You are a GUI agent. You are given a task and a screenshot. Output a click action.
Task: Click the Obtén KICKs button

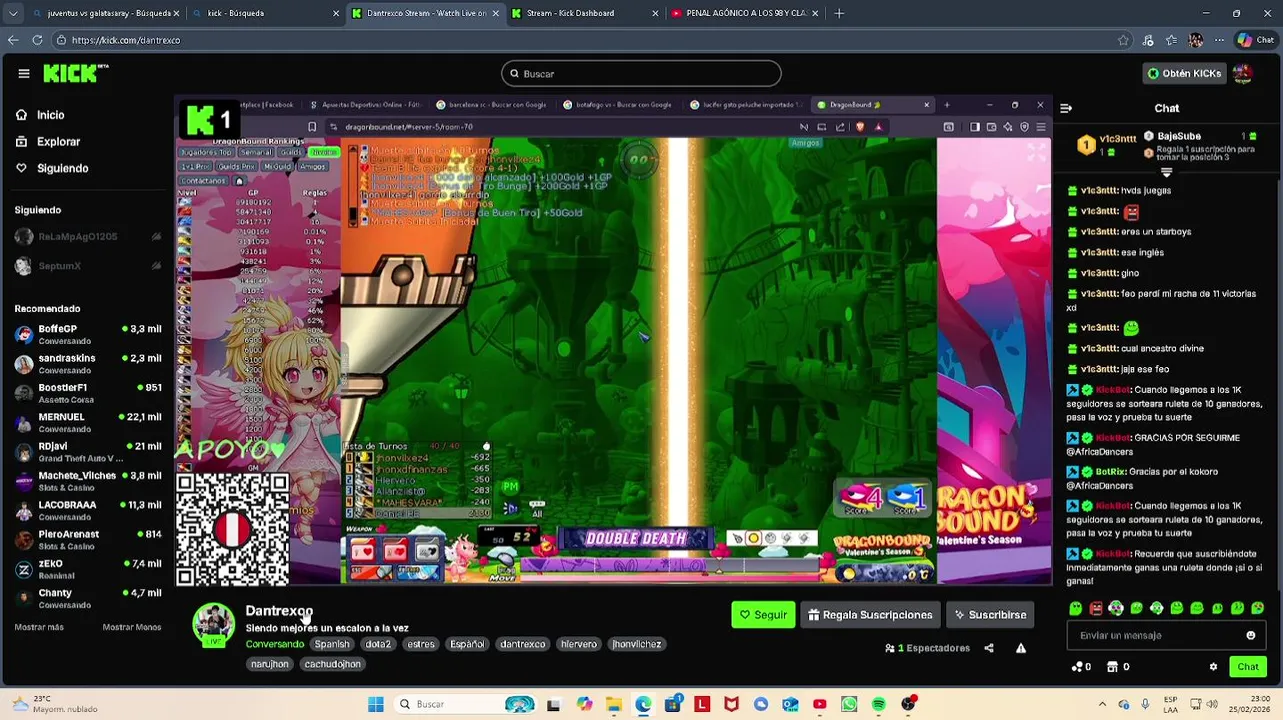[1184, 73]
